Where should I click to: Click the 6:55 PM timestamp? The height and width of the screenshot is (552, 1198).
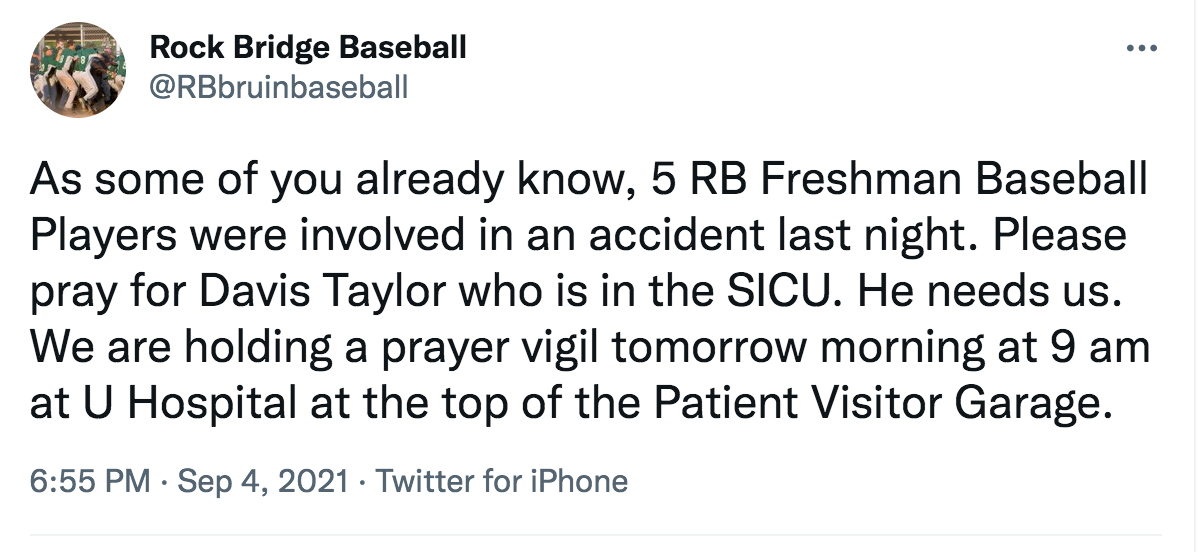91,481
